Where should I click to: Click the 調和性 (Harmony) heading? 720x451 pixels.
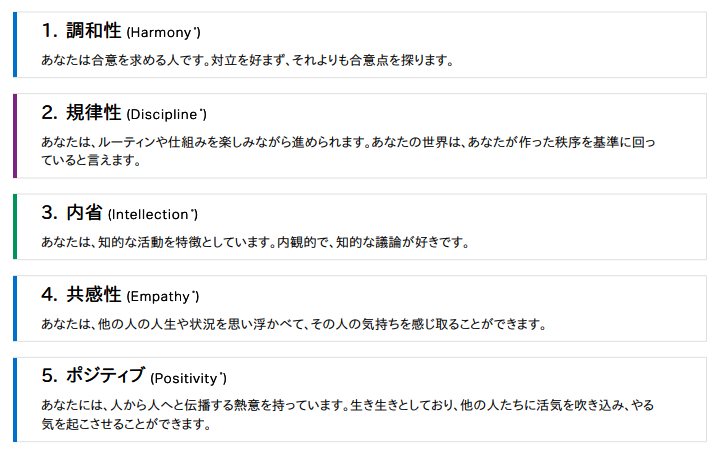(x=121, y=31)
